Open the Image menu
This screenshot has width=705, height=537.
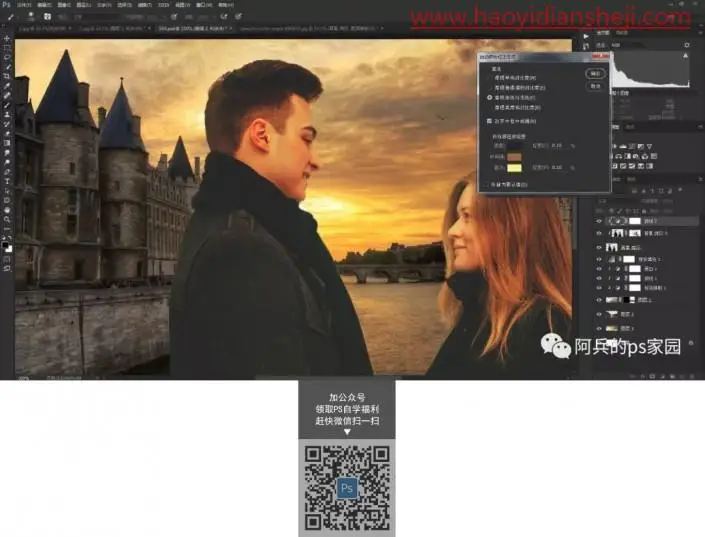pos(64,5)
